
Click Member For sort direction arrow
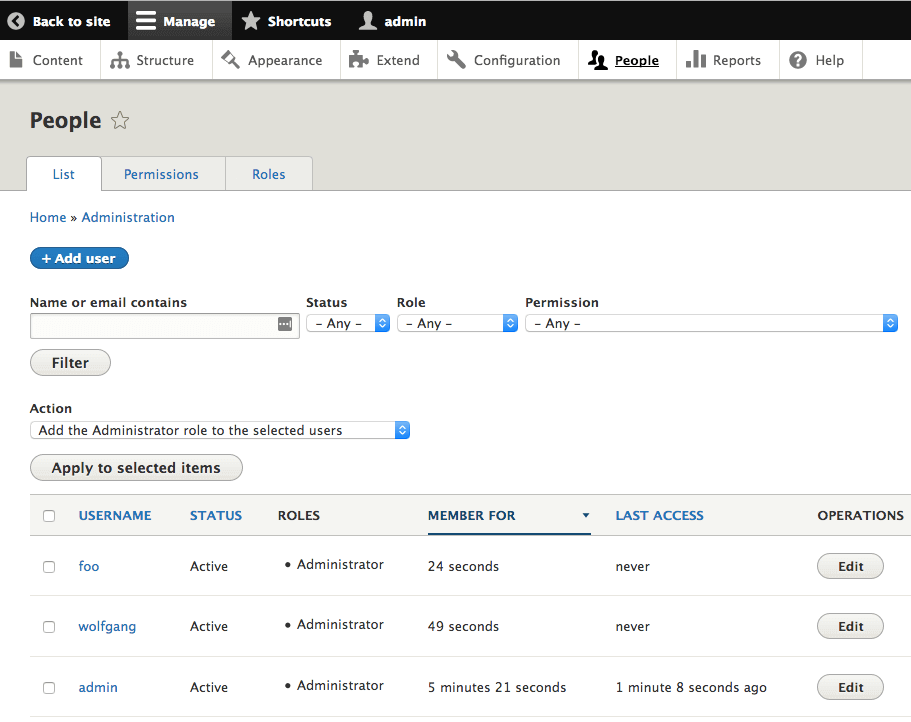(x=586, y=515)
